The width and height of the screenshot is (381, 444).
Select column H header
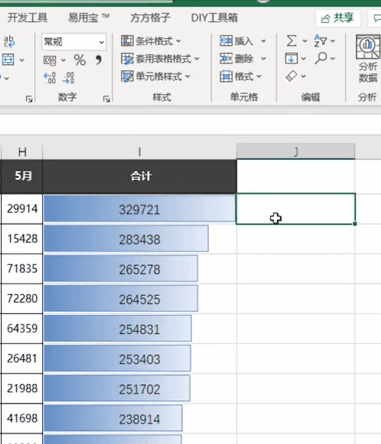tap(22, 152)
